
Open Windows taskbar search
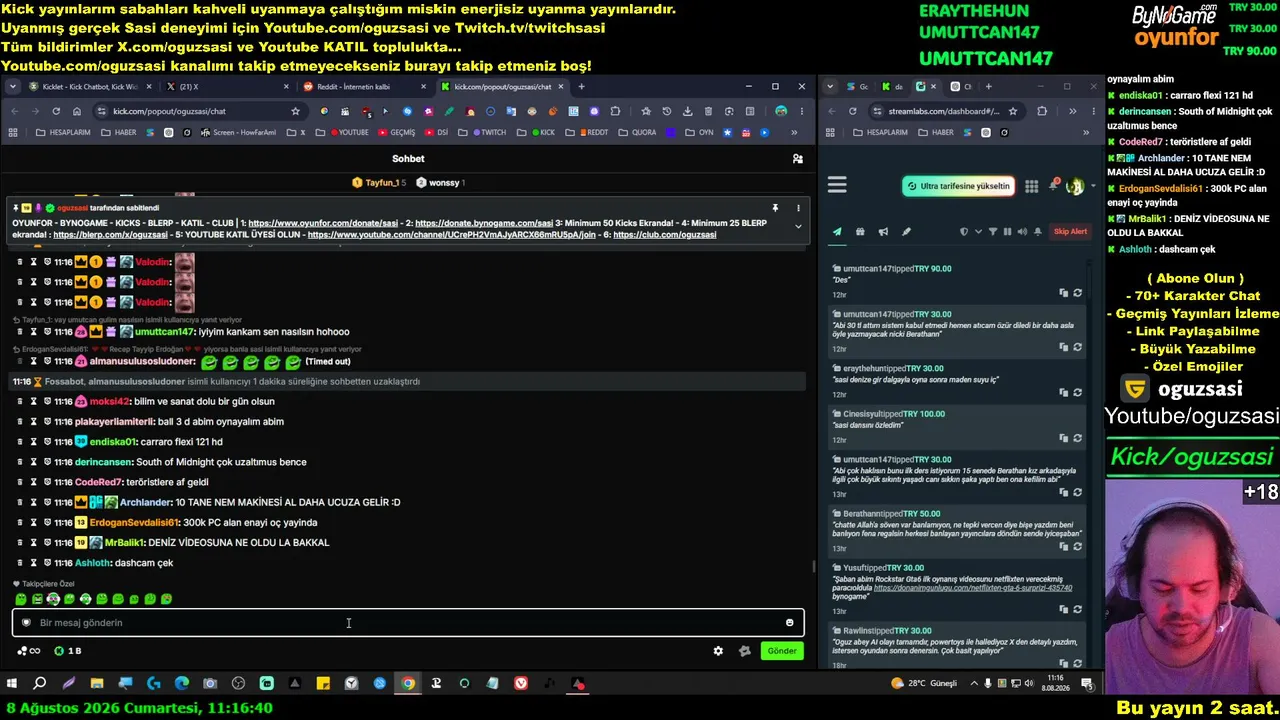[40, 684]
